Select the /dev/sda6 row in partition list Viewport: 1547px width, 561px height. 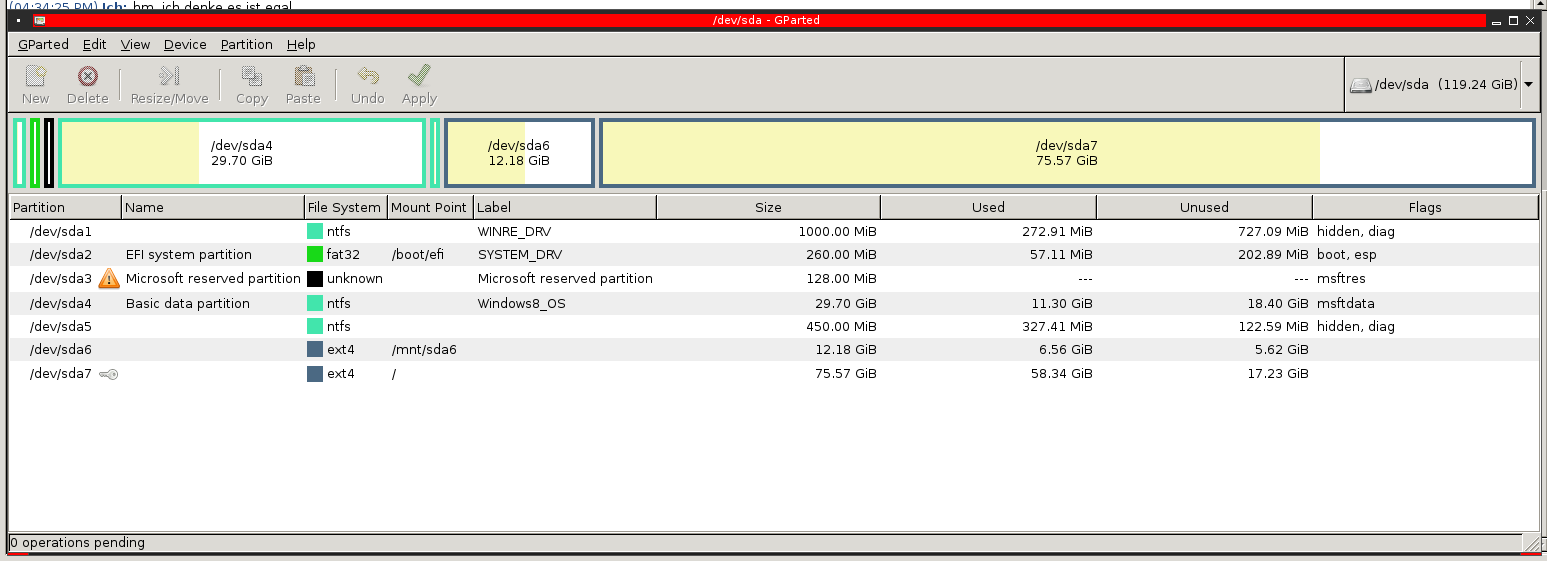pos(774,350)
